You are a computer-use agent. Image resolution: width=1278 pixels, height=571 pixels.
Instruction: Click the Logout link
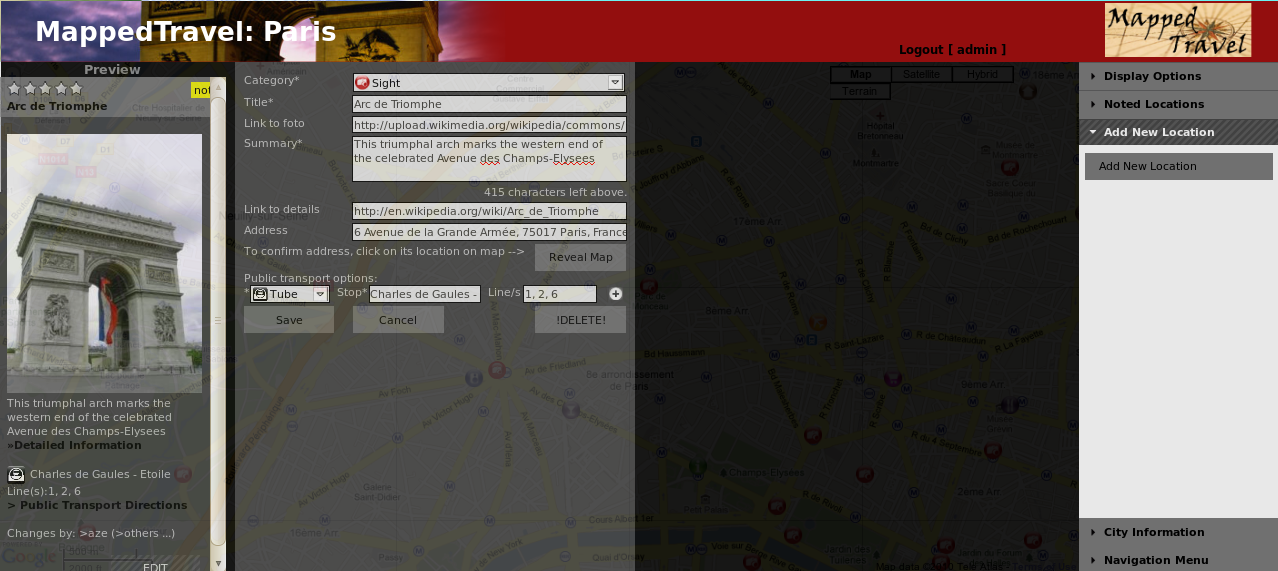pos(952,49)
